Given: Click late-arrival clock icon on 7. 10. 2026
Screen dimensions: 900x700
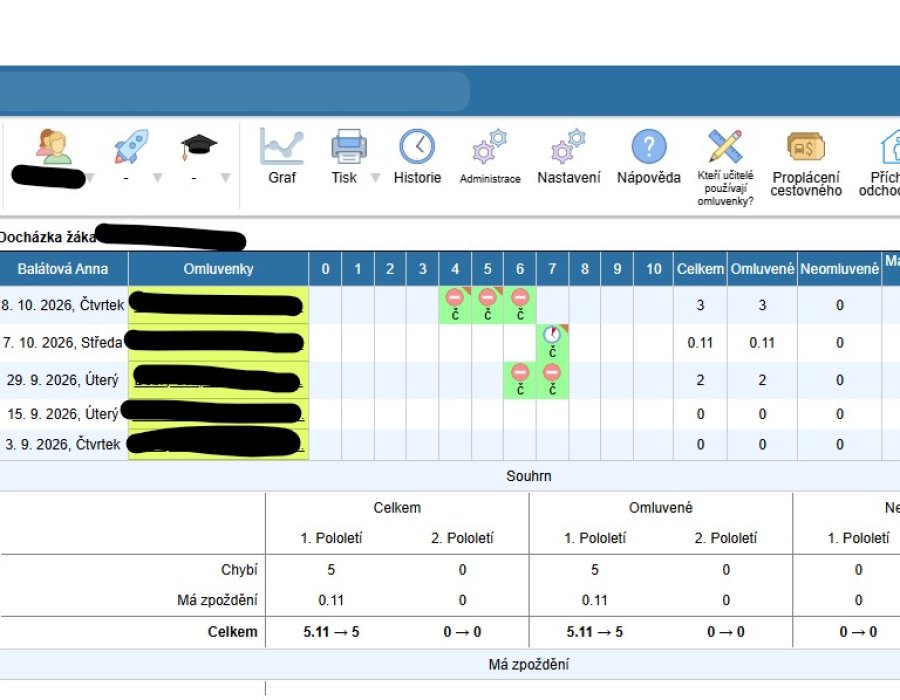Looking at the screenshot, I should [x=552, y=335].
